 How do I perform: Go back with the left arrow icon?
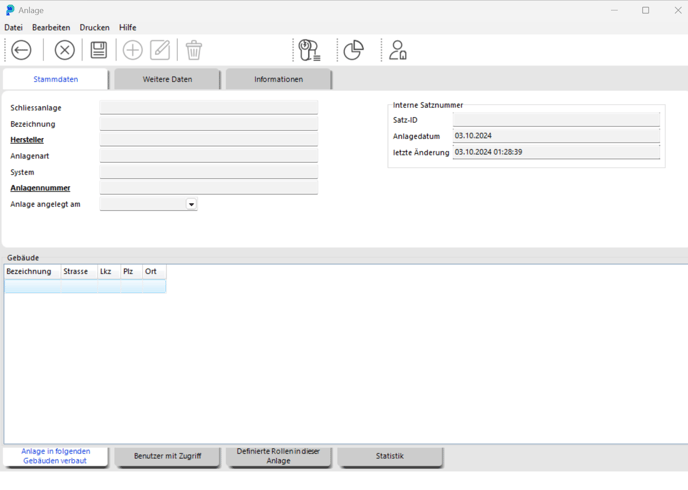(x=21, y=50)
